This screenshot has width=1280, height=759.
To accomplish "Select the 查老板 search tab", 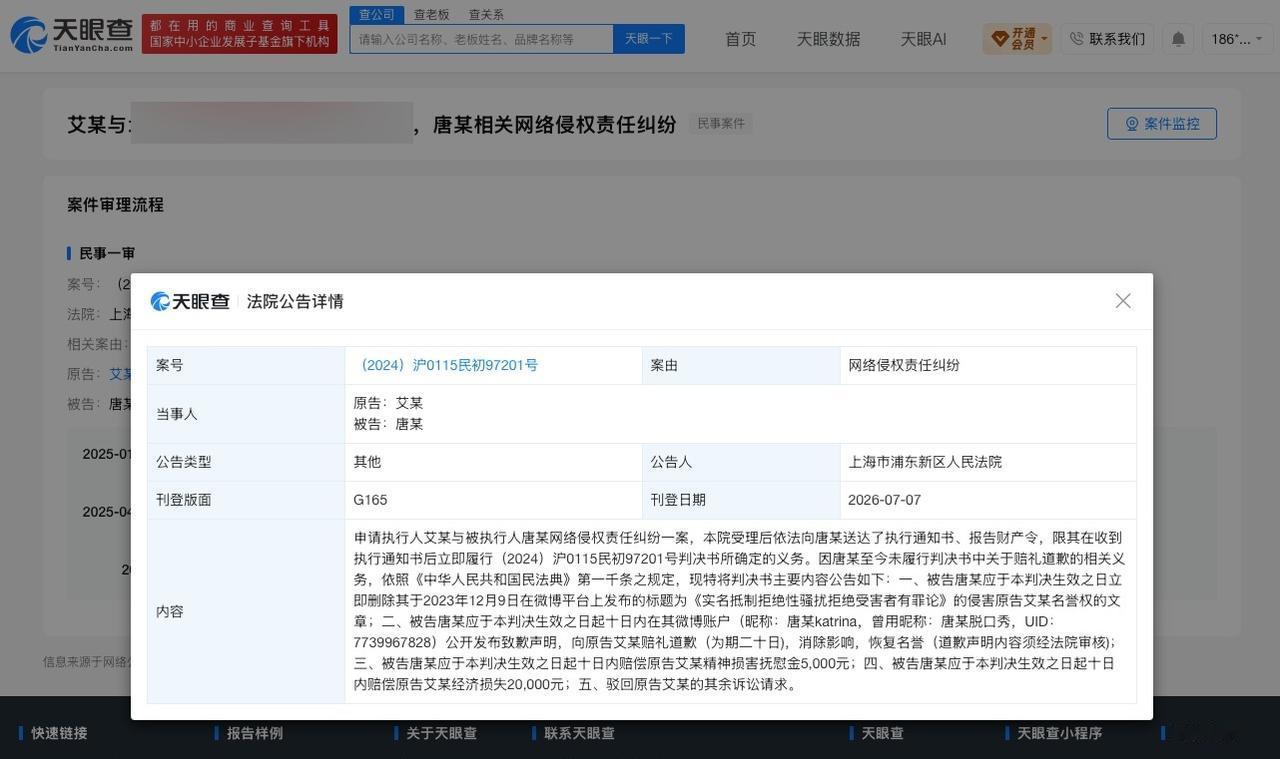I will 432,15.
